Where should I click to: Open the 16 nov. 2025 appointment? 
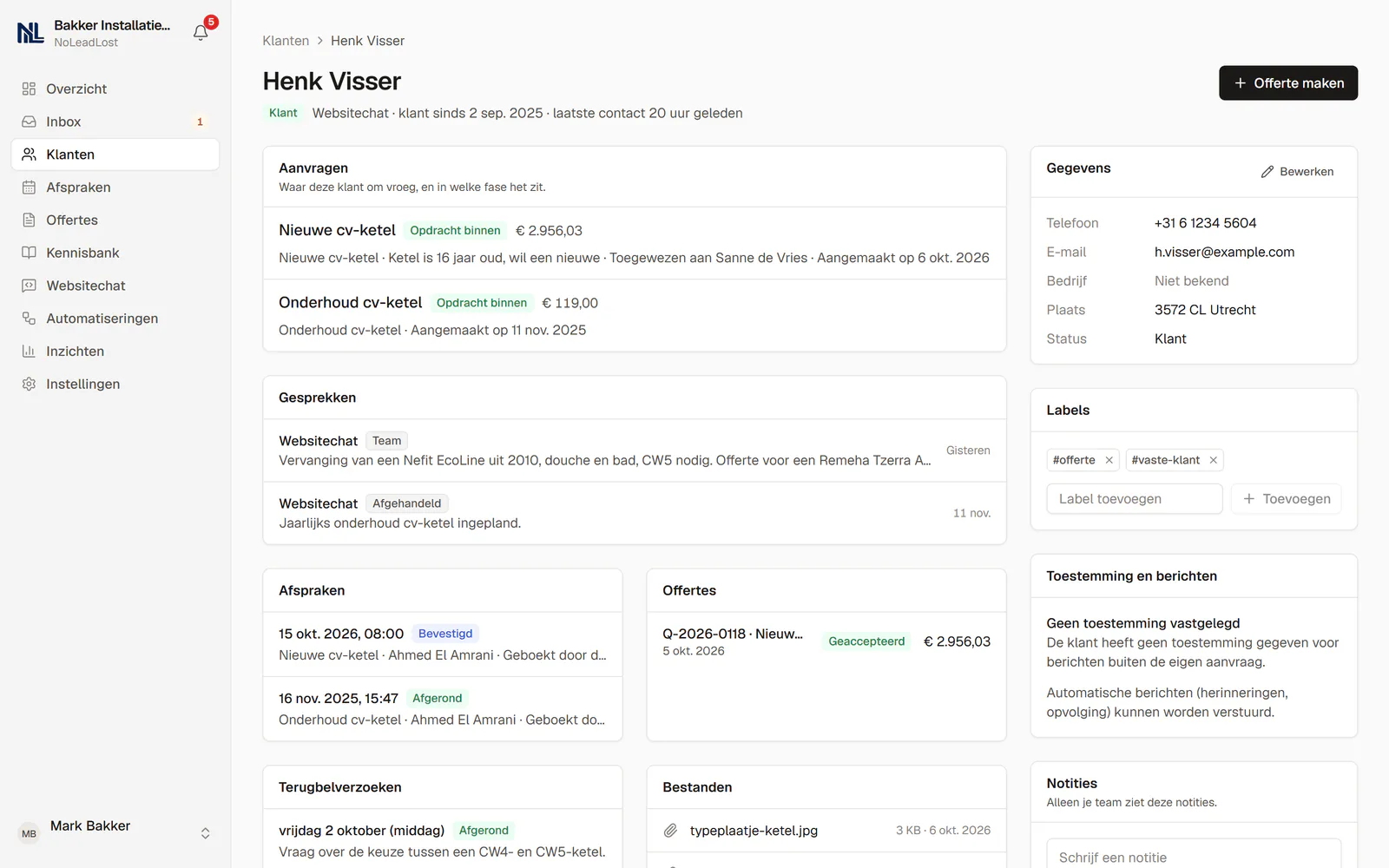443,708
